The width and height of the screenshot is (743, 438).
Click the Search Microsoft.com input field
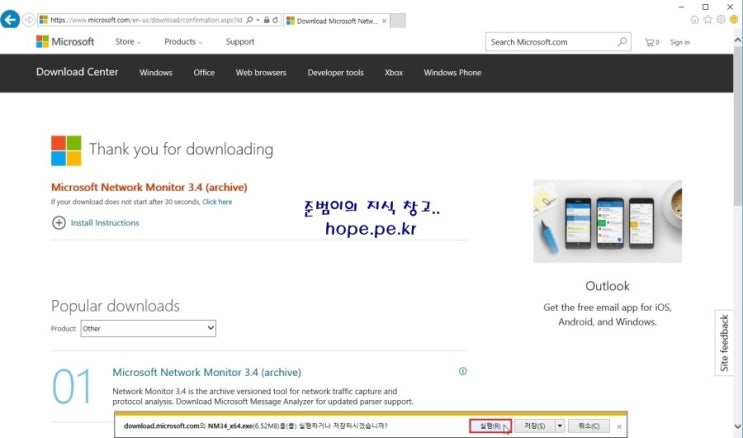(x=548, y=42)
